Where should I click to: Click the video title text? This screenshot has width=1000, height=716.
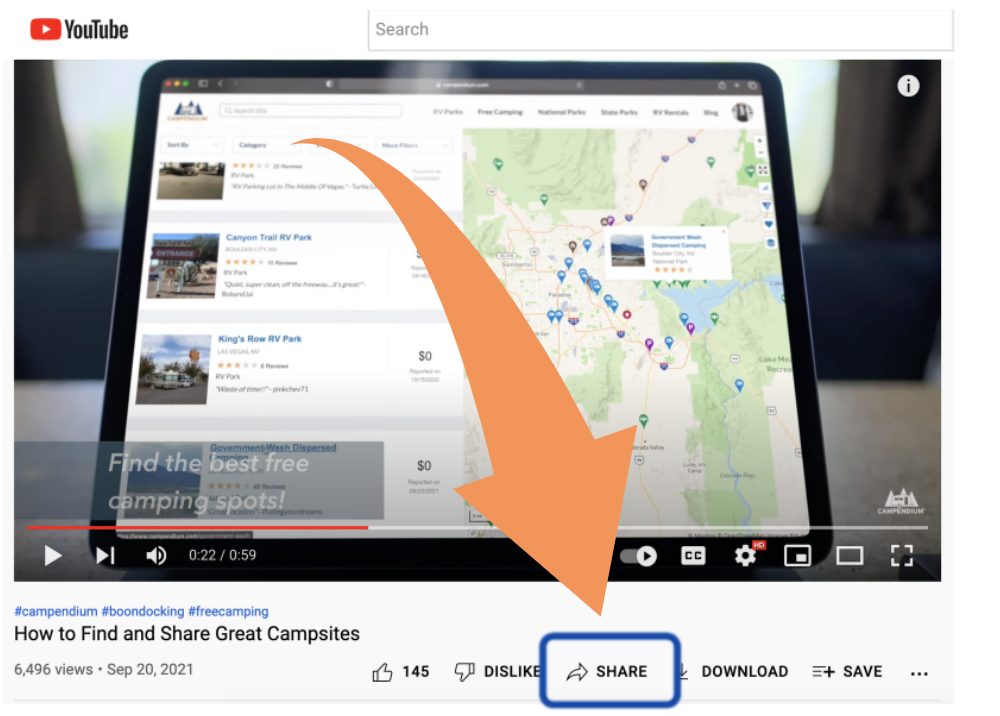point(187,634)
